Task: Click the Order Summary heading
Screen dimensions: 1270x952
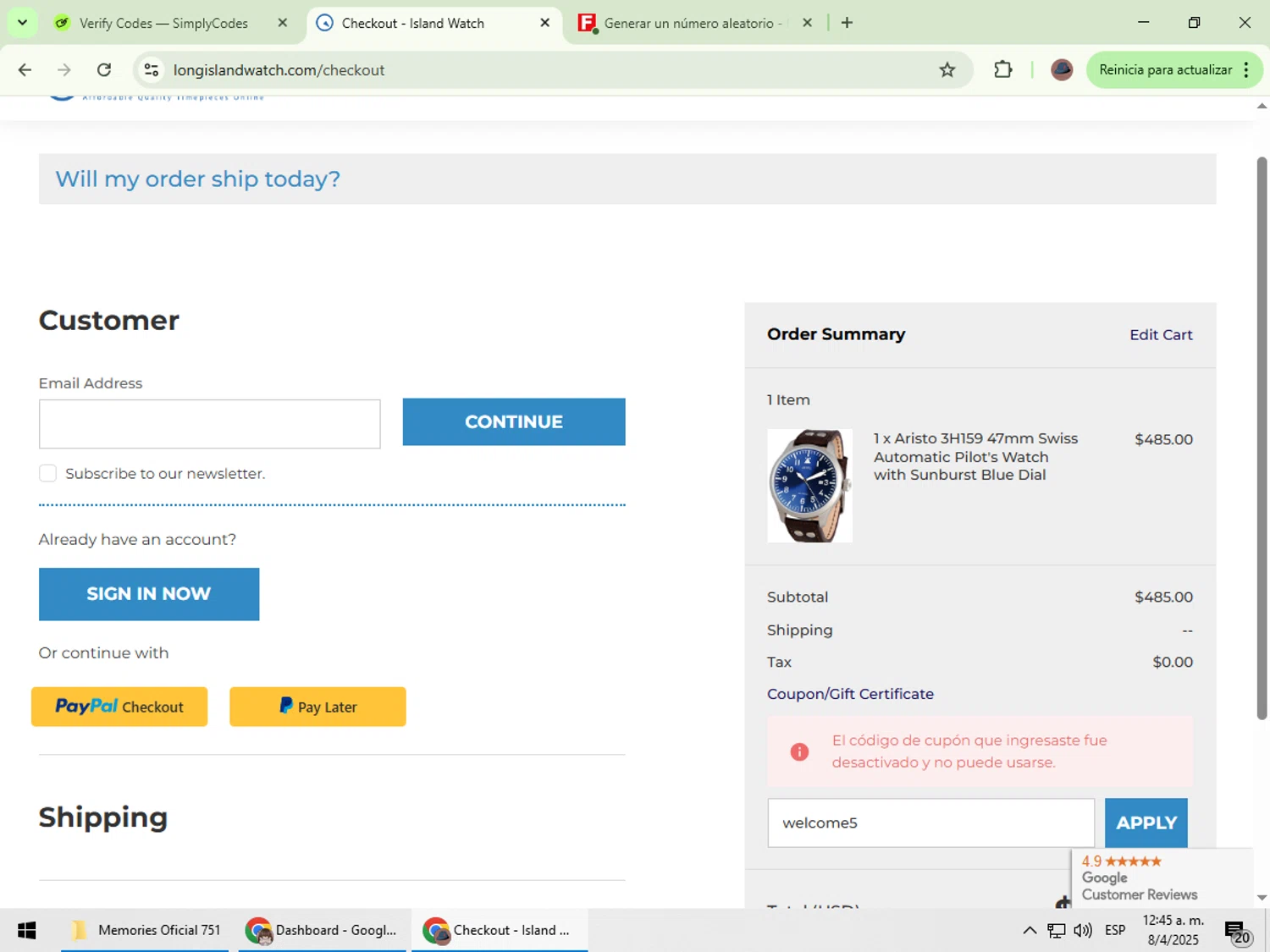Action: pyautogui.click(x=836, y=334)
